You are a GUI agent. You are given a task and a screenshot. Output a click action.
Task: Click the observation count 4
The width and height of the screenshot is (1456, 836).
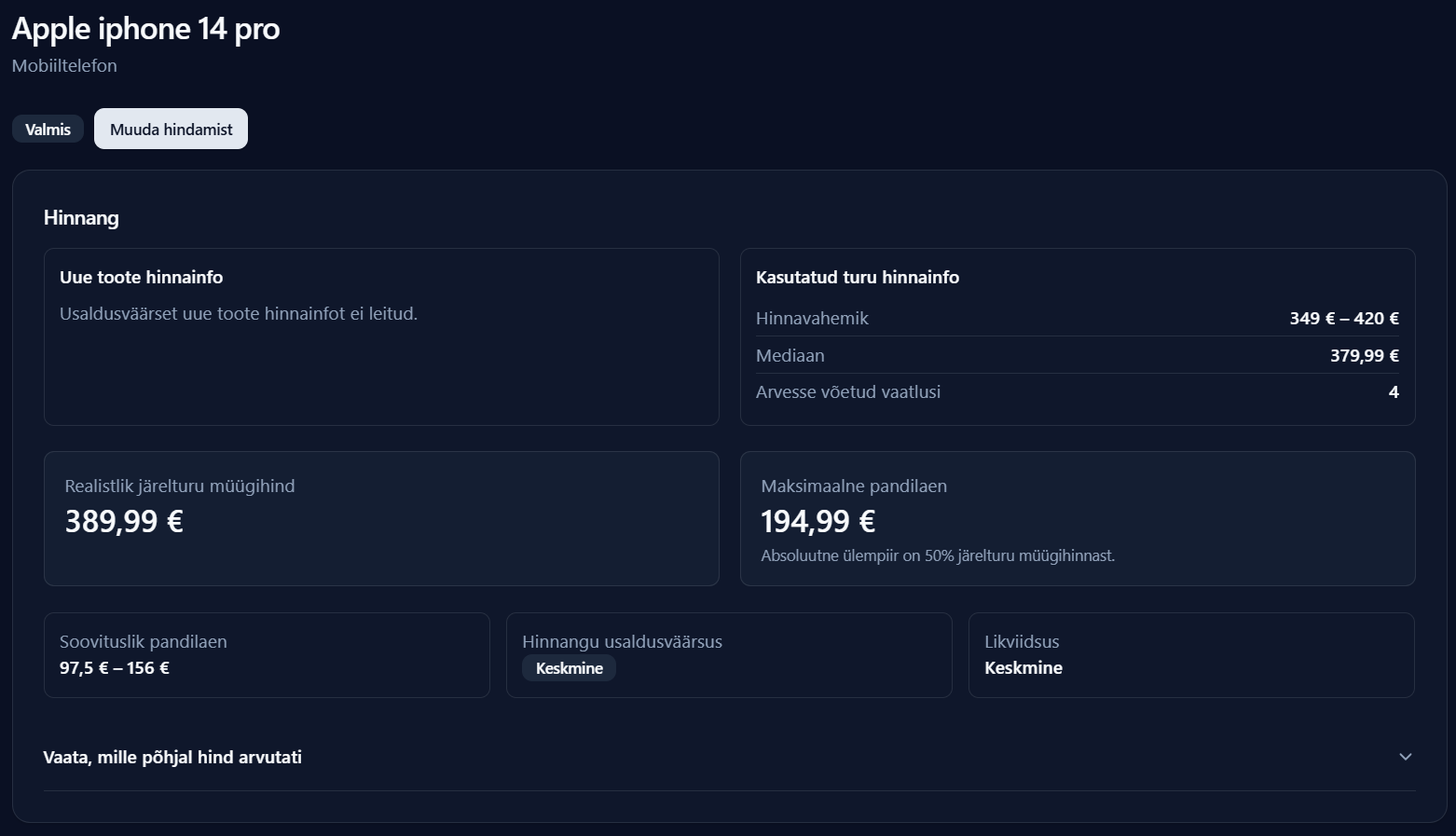coord(1394,392)
